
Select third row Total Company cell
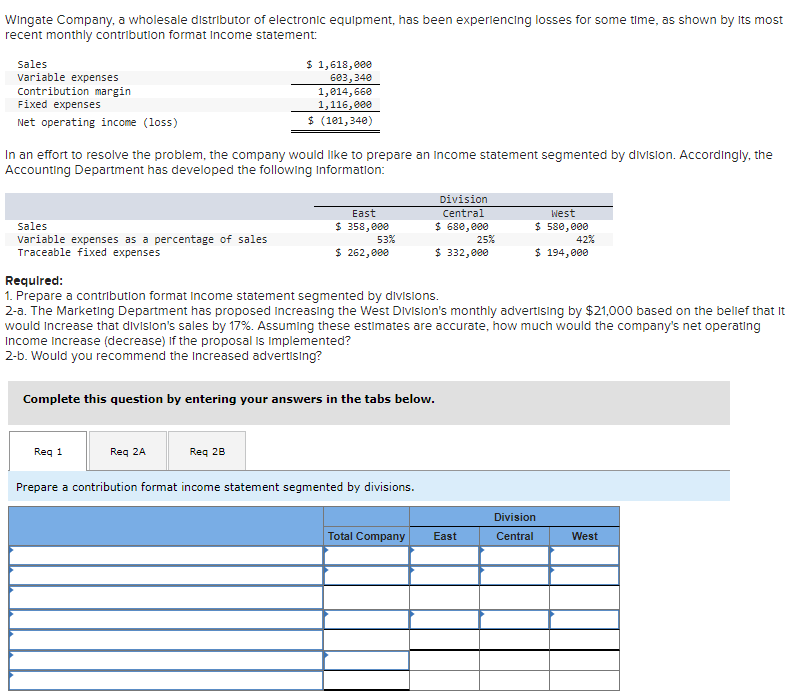click(367, 598)
